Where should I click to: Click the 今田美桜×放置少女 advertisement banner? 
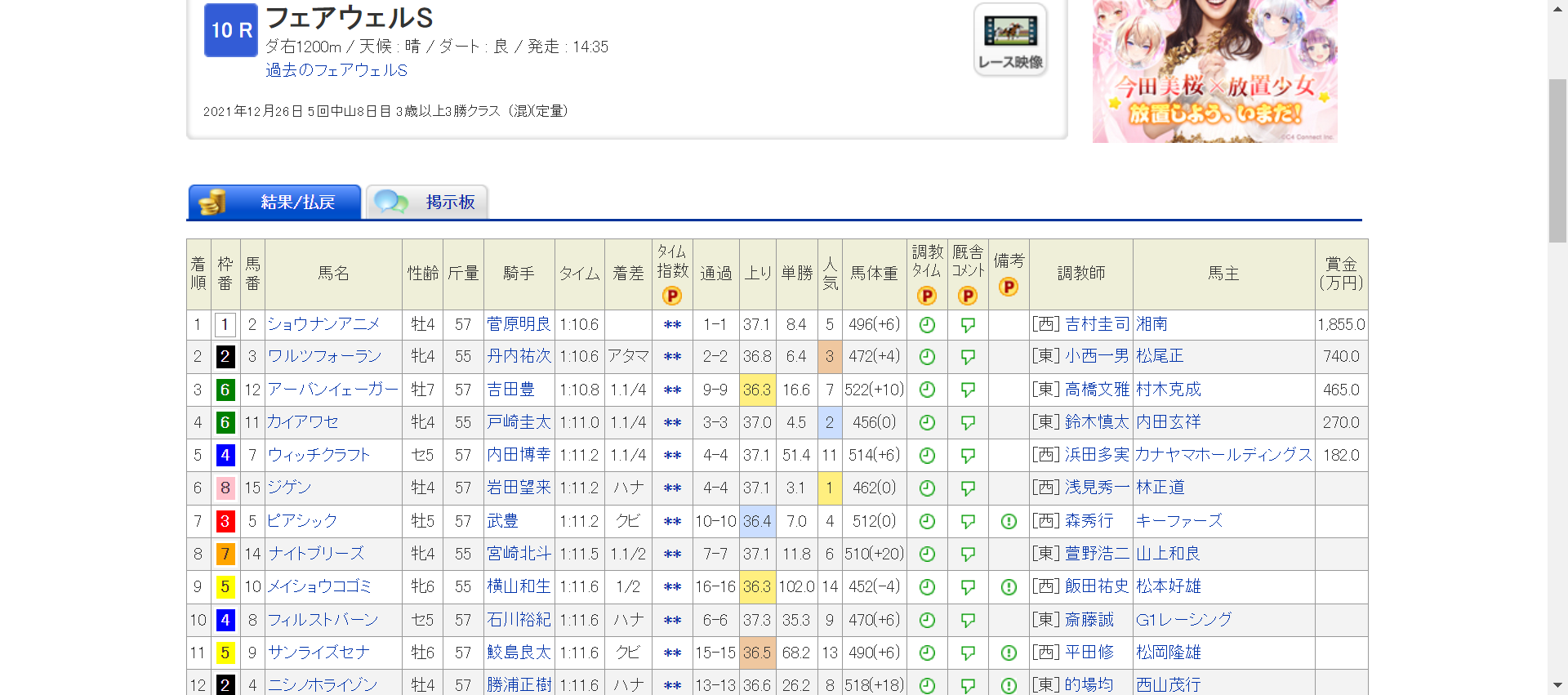click(1214, 71)
